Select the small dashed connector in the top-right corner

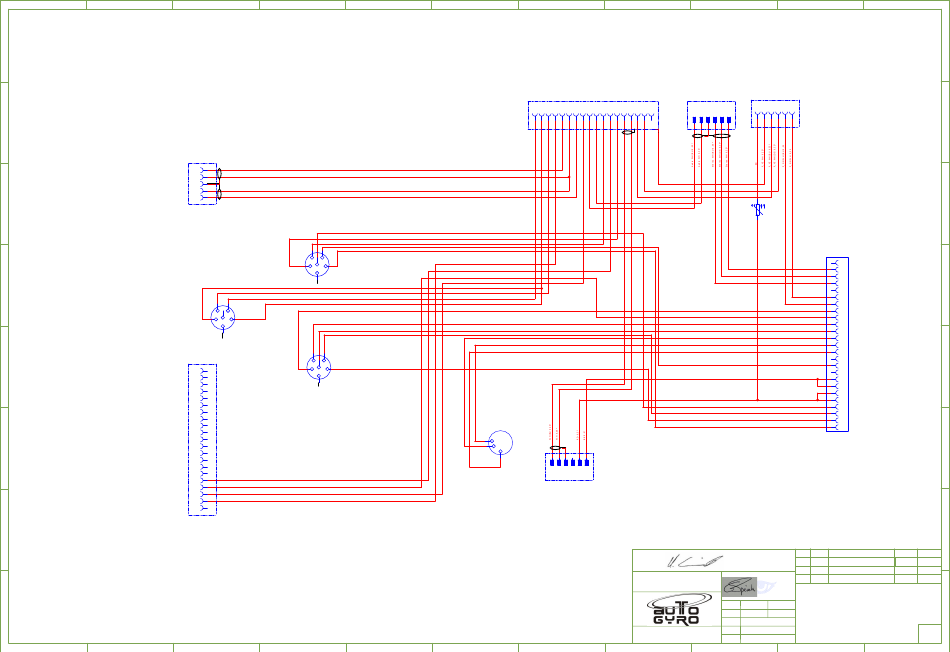coord(776,114)
